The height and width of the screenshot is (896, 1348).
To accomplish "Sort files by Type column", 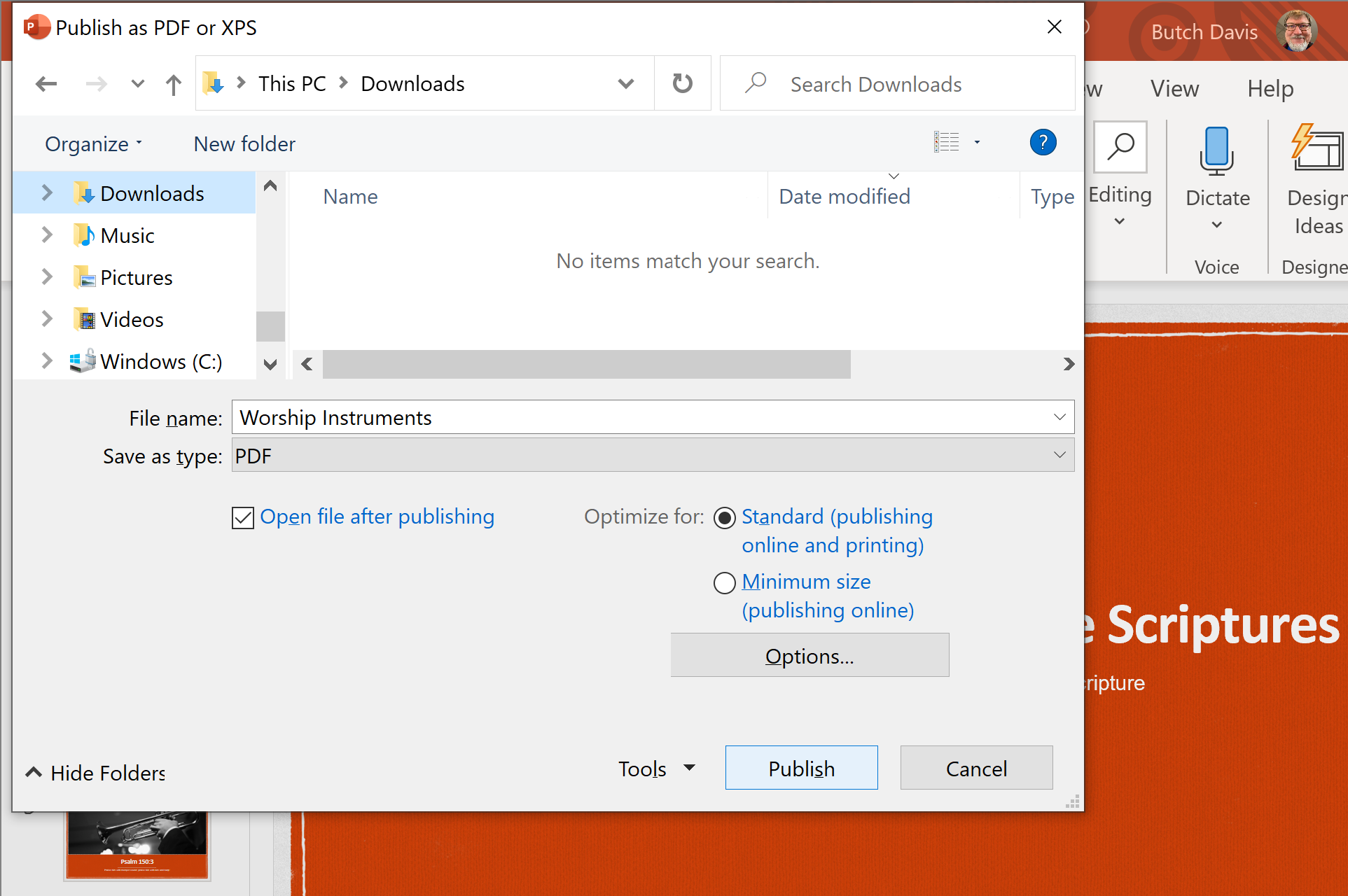I will click(x=1052, y=197).
